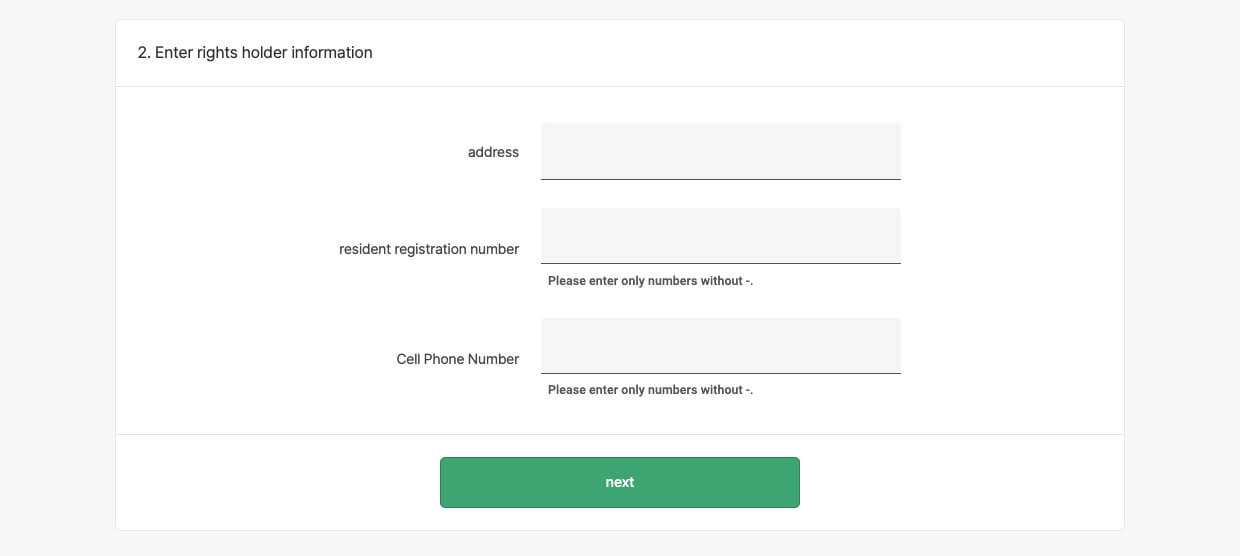Submit rights holder info with next

pos(620,482)
